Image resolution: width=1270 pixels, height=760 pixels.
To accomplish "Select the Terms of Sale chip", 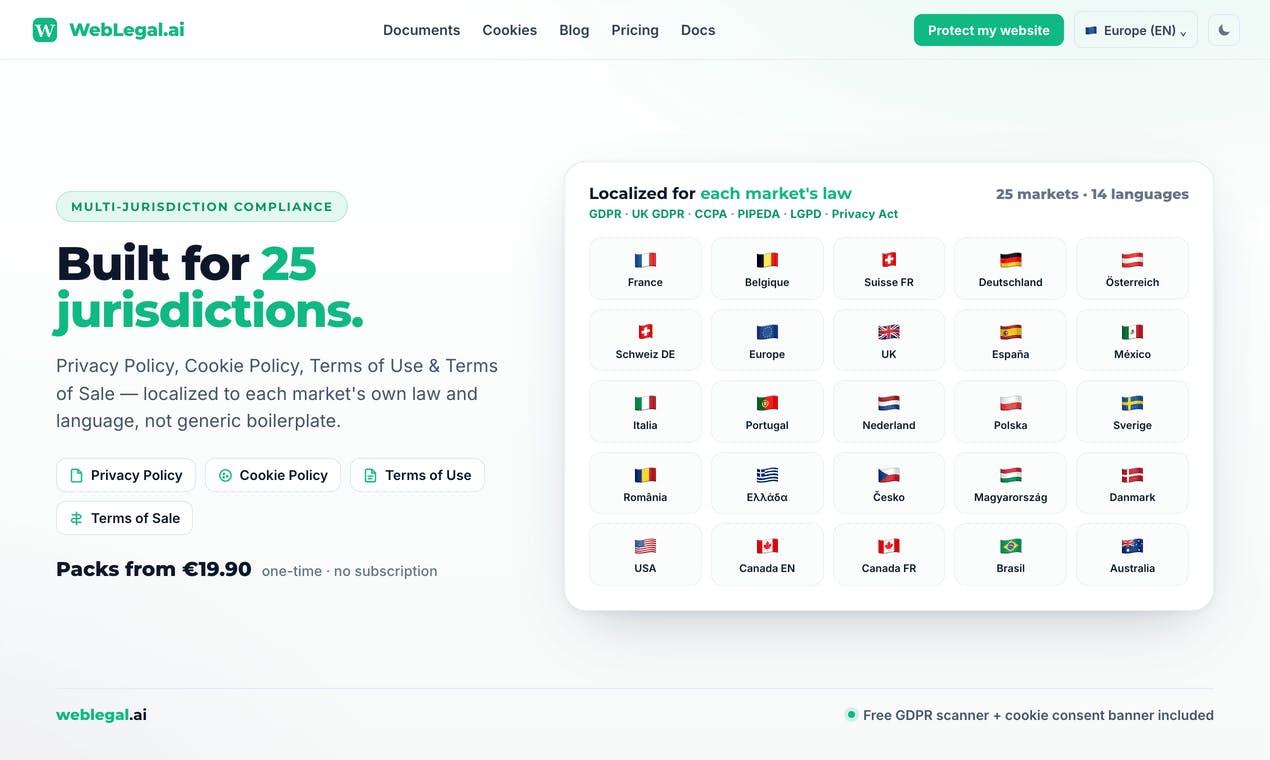I will point(124,518).
